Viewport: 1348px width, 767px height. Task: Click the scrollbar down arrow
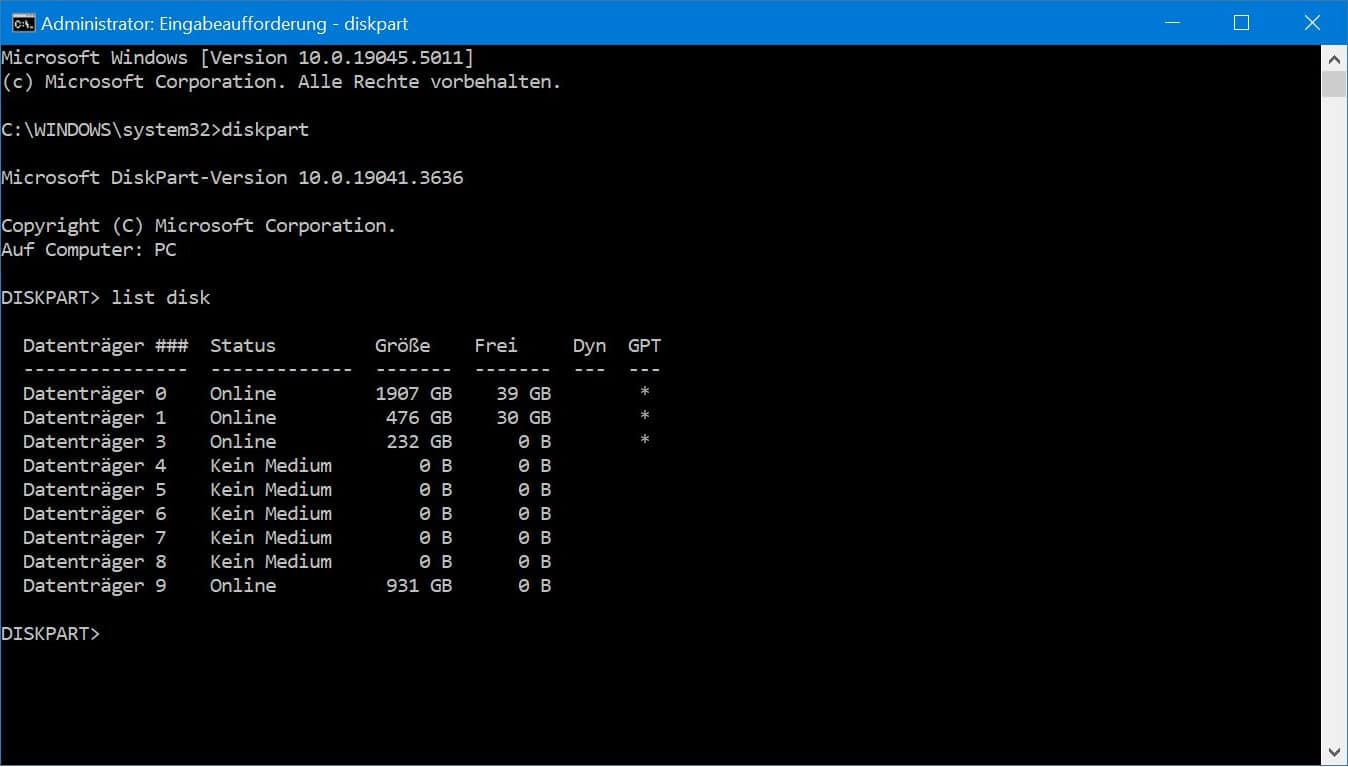point(1334,752)
